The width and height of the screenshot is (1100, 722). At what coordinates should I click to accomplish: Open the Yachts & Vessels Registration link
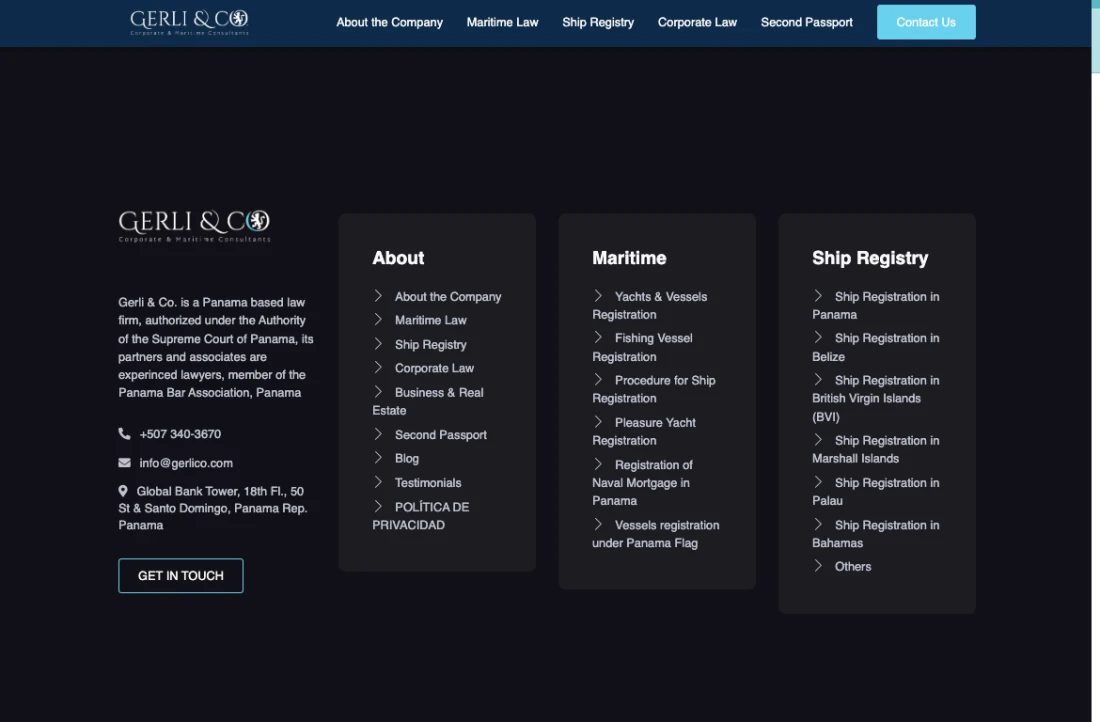[650, 306]
